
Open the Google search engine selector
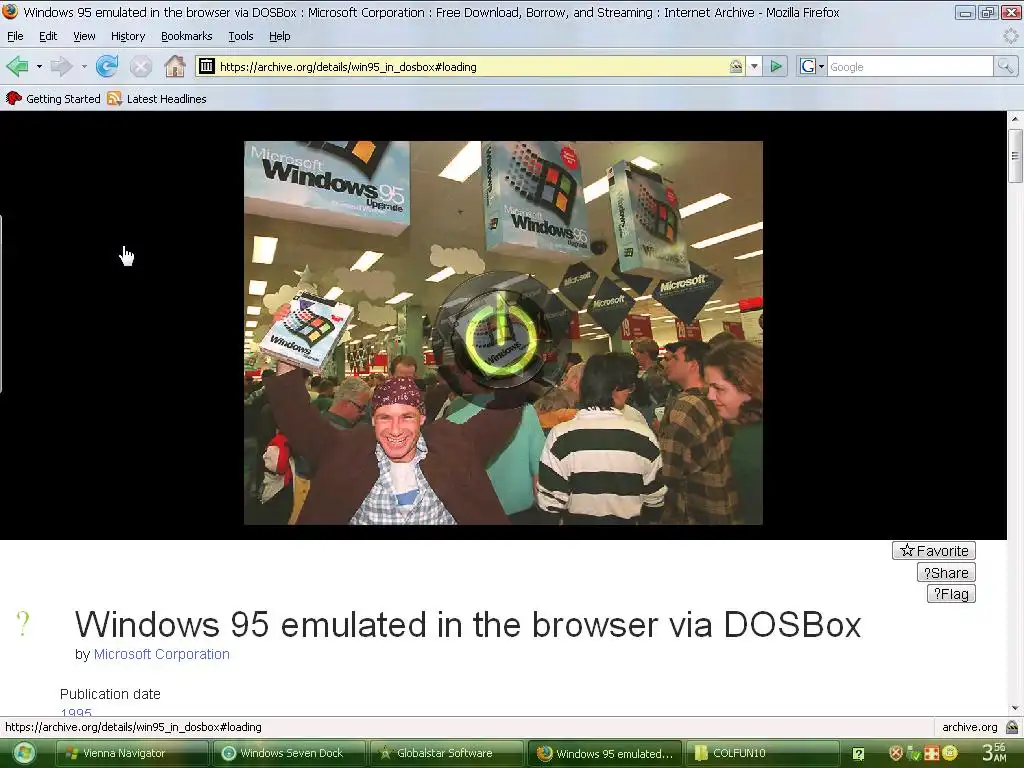812,66
